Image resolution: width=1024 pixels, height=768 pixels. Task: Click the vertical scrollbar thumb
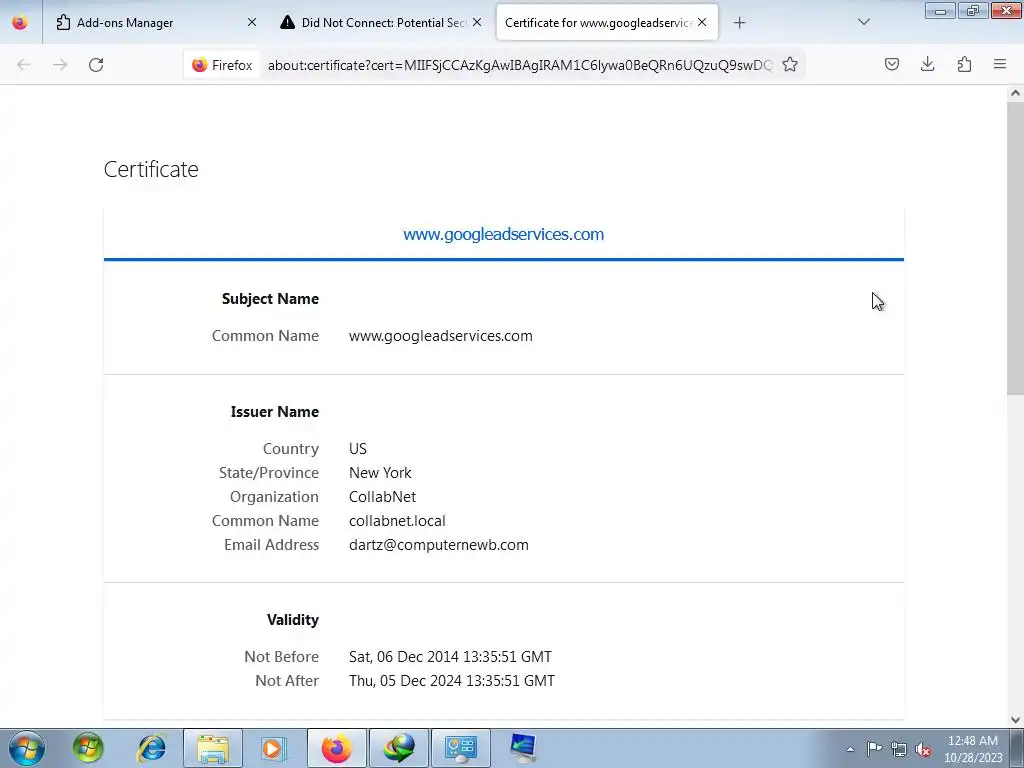1015,248
